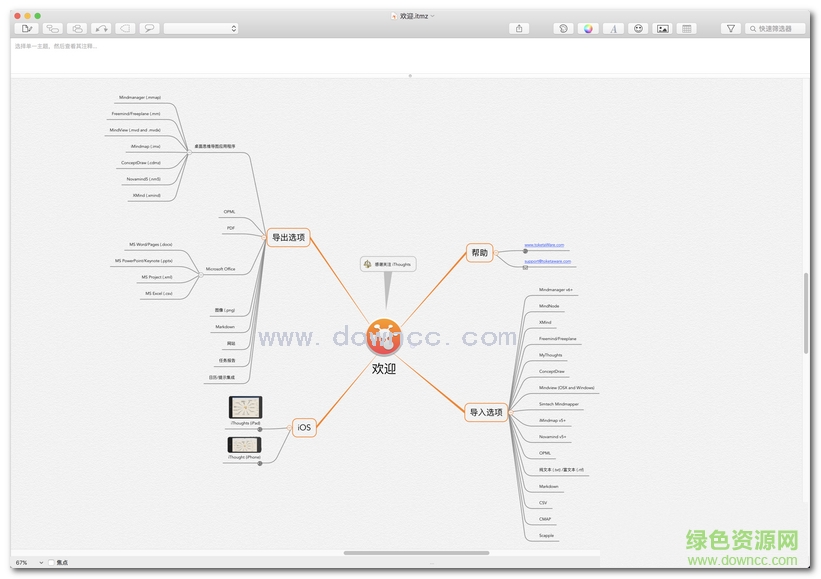Open the color wheel picker
This screenshot has height=579, width=821.
coord(588,28)
